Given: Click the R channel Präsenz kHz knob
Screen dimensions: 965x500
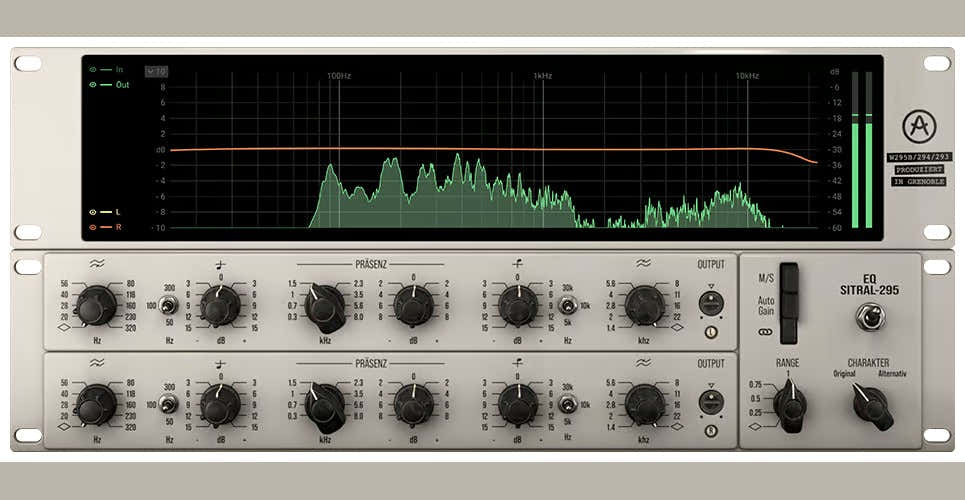Looking at the screenshot, I should (325, 406).
